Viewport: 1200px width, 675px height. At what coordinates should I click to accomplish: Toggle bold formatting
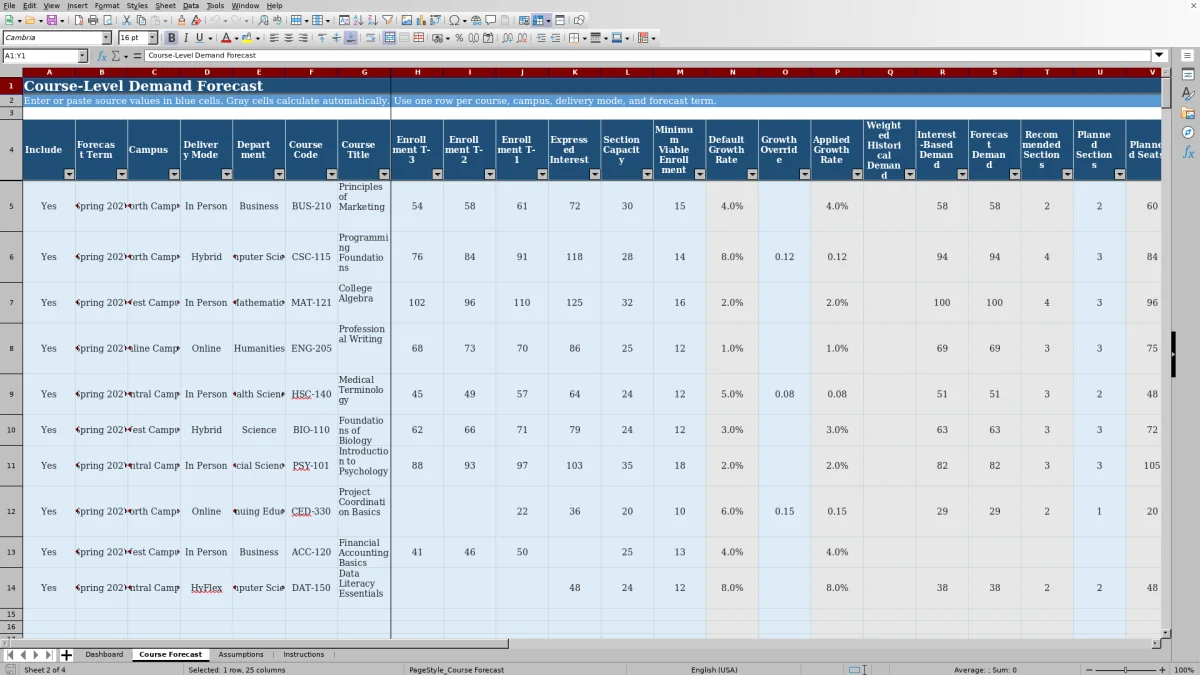(x=171, y=38)
